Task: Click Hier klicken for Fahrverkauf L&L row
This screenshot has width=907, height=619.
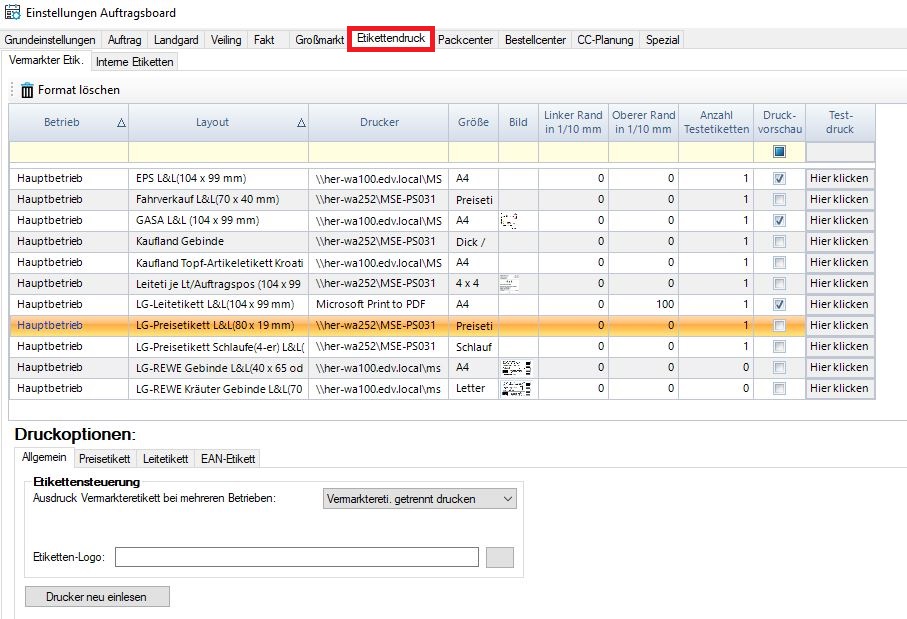Action: 839,199
